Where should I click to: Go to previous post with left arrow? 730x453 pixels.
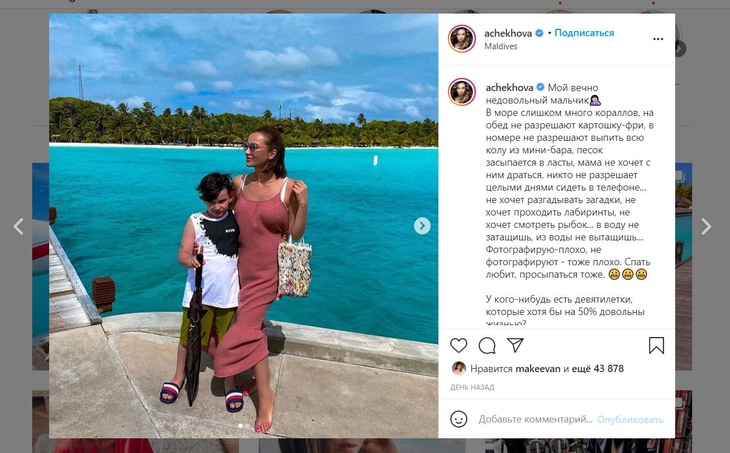pos(19,226)
